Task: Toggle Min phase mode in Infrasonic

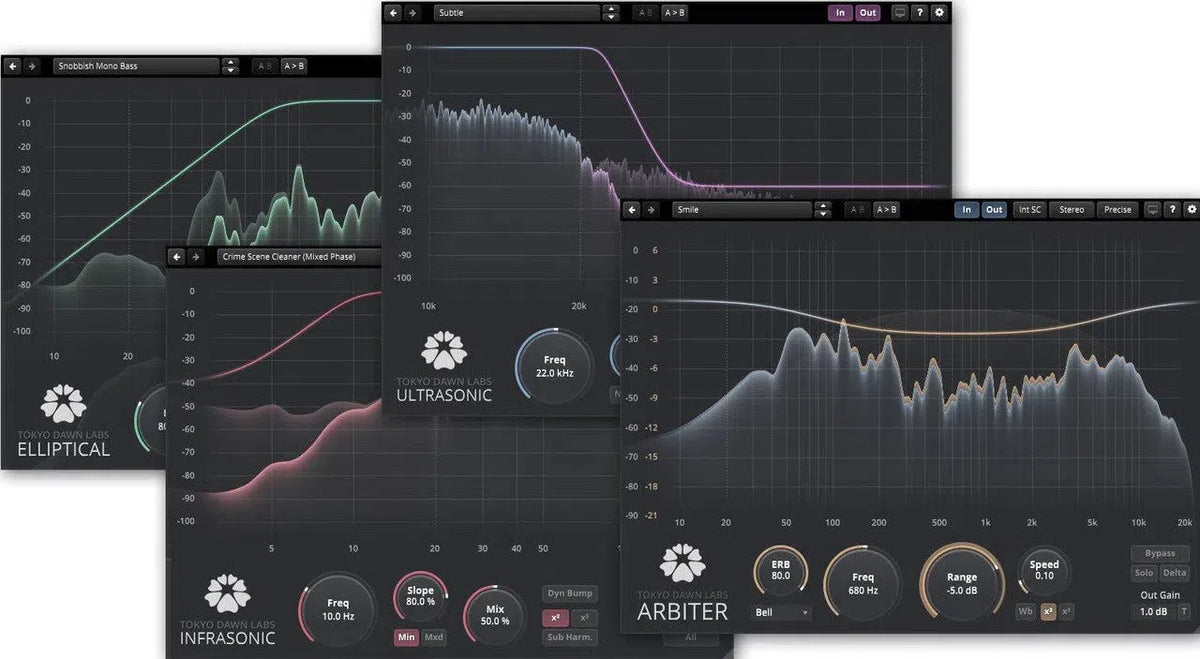Action: point(406,637)
